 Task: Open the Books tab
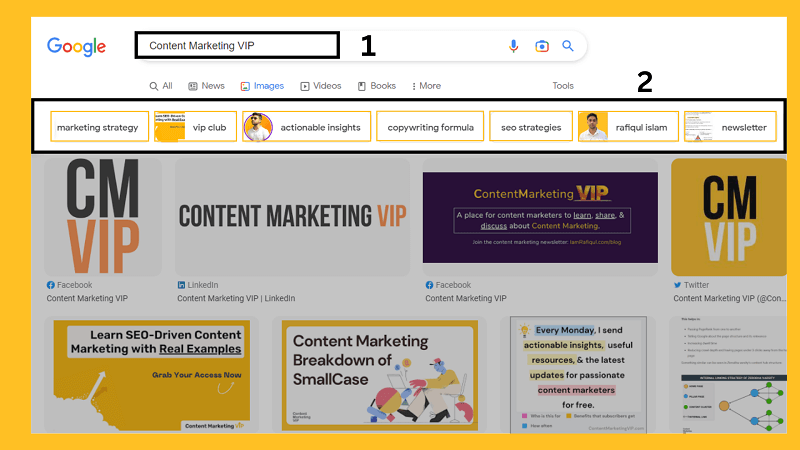pos(377,86)
